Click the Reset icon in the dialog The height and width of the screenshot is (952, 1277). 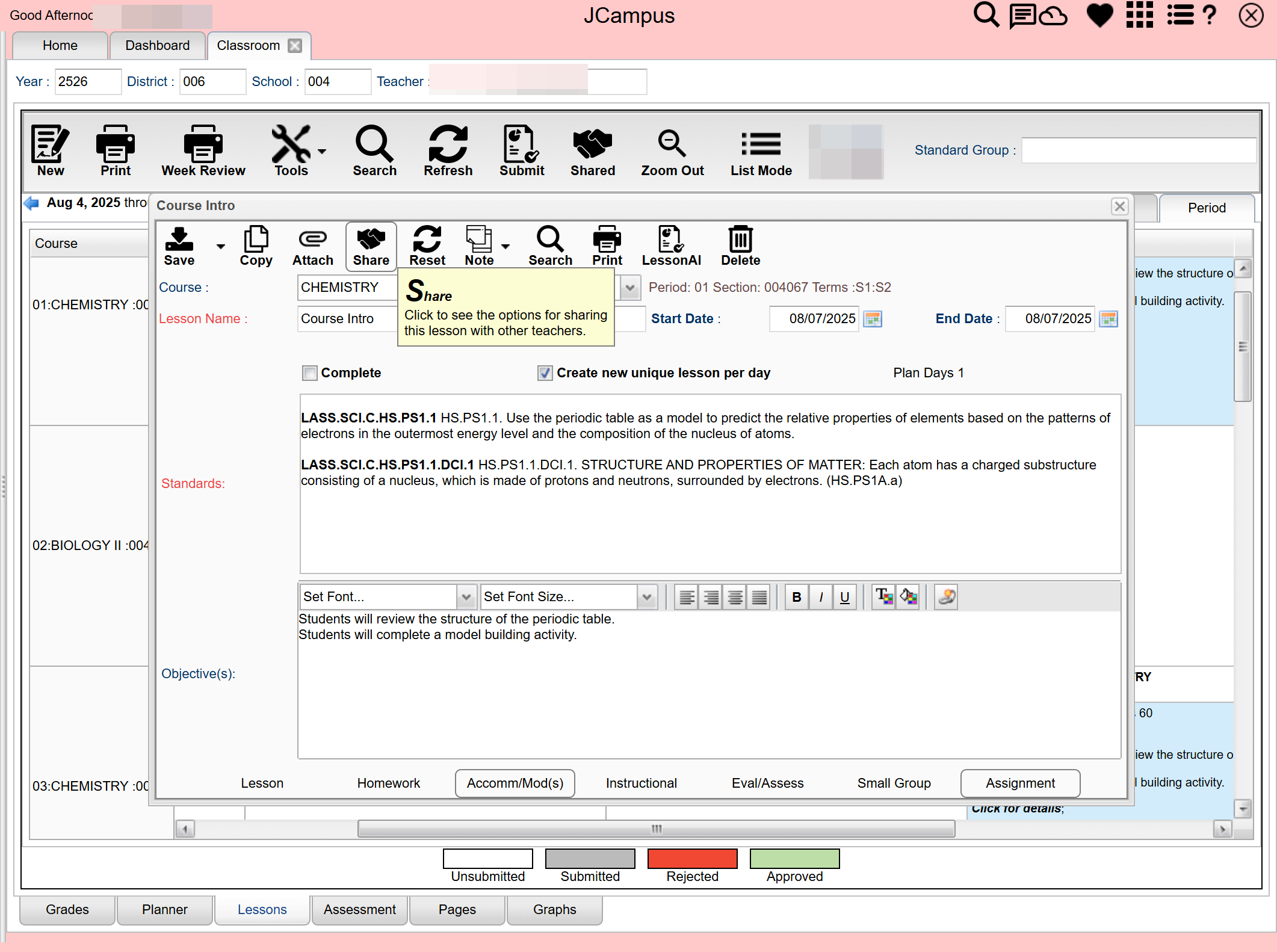[x=427, y=246]
